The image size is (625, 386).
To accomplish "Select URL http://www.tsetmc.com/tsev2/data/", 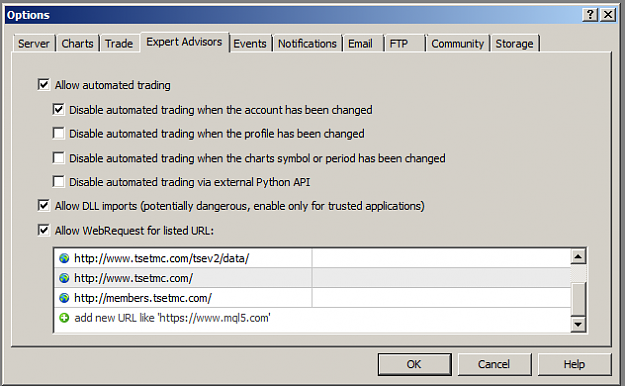I will 162,258.
